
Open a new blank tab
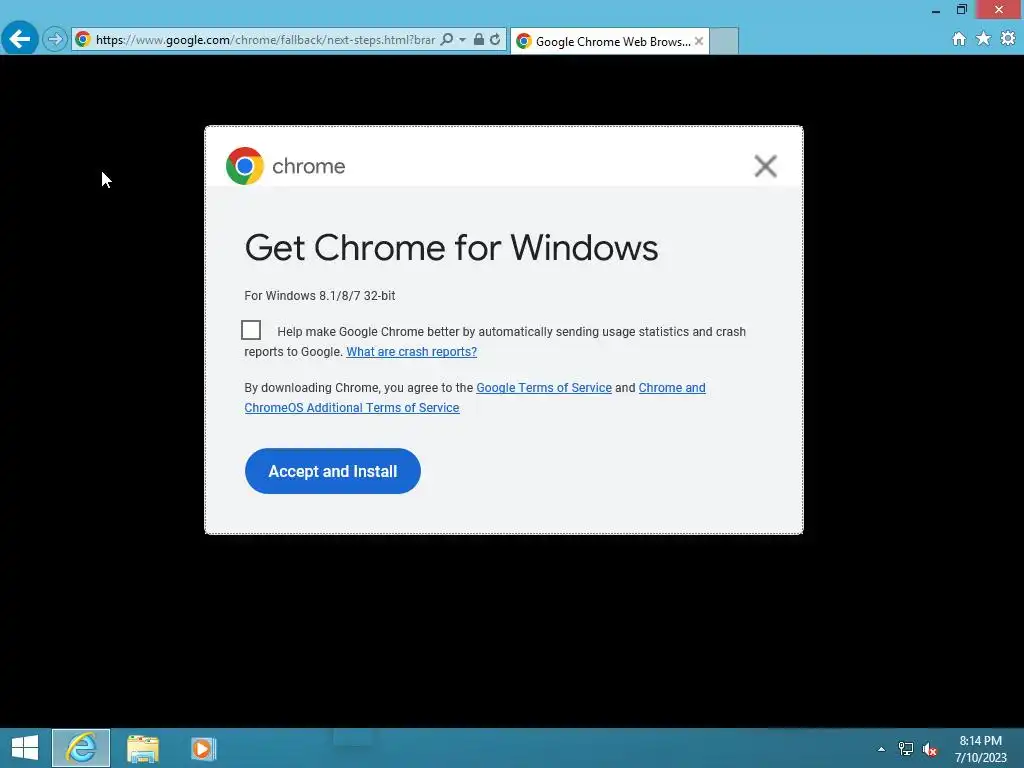click(x=724, y=41)
